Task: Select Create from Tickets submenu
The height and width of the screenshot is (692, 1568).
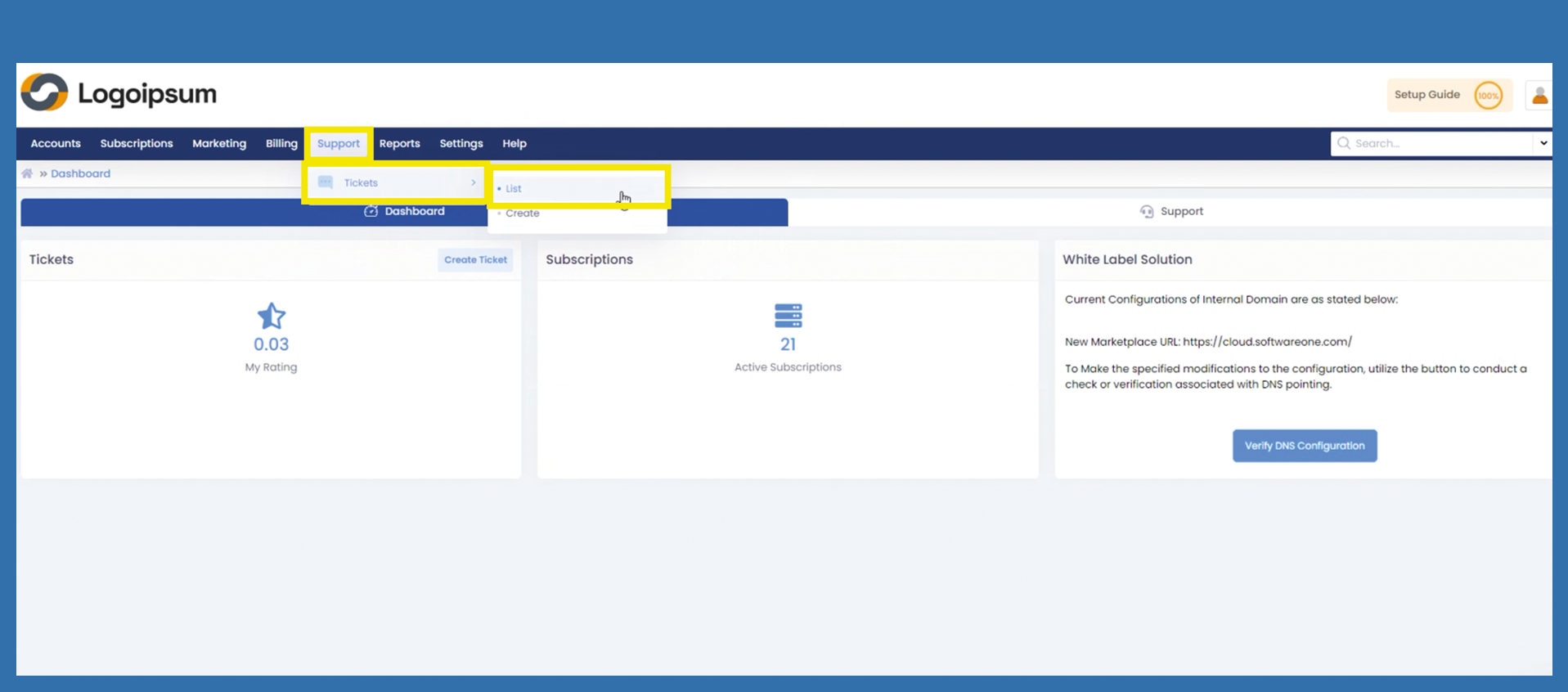Action: pos(522,213)
